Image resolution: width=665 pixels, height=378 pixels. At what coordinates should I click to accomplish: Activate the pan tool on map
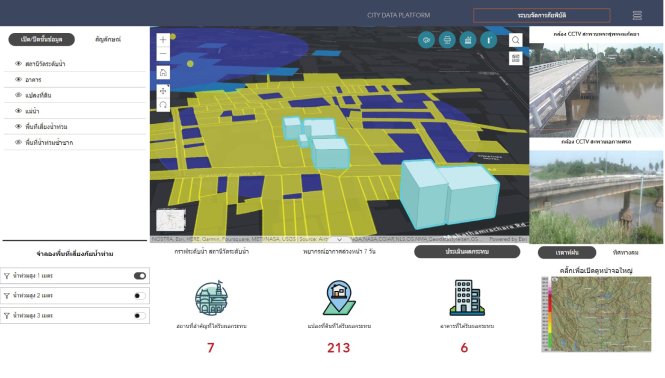[x=163, y=91]
